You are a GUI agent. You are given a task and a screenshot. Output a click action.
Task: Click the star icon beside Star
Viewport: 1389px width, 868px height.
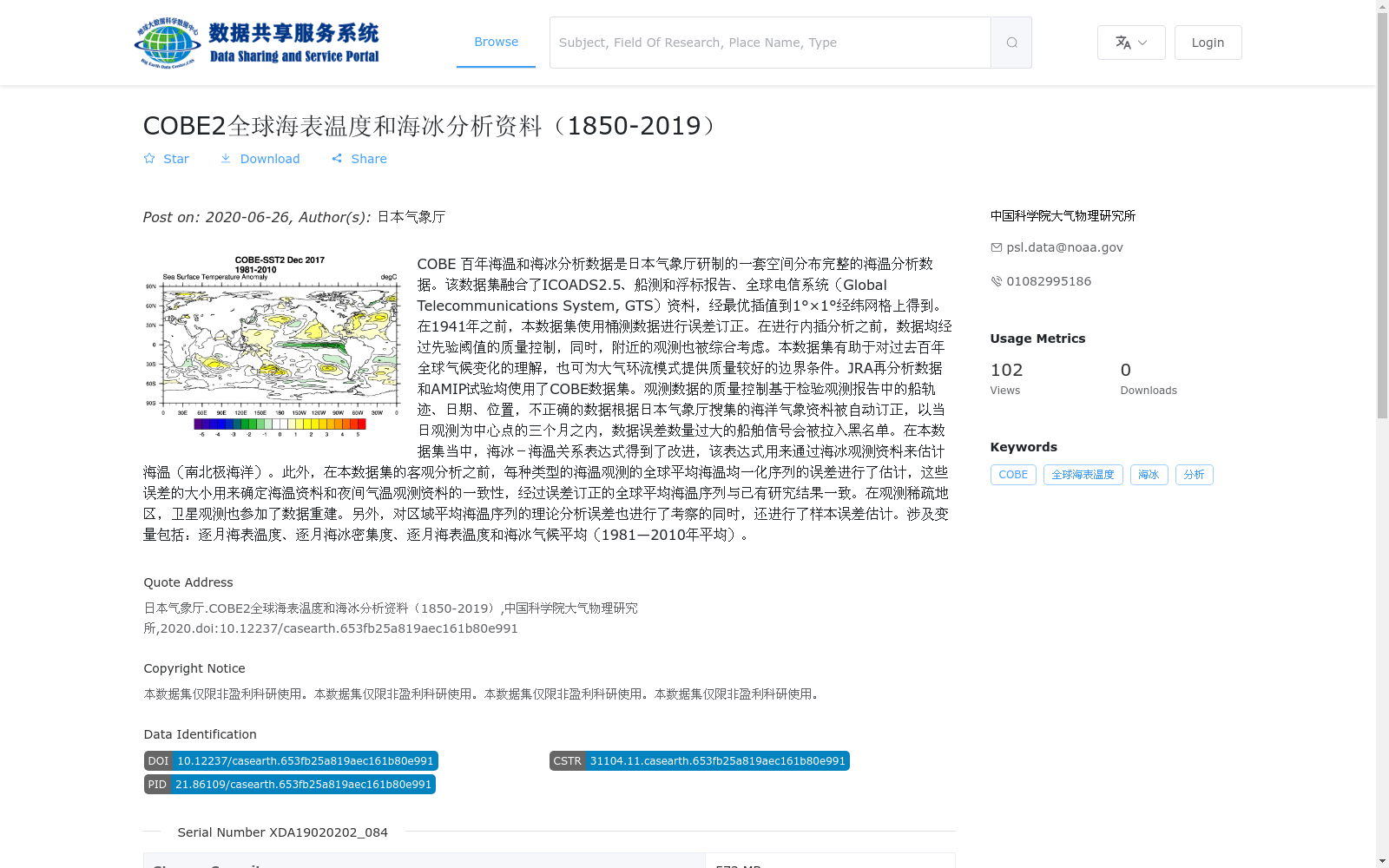149,159
